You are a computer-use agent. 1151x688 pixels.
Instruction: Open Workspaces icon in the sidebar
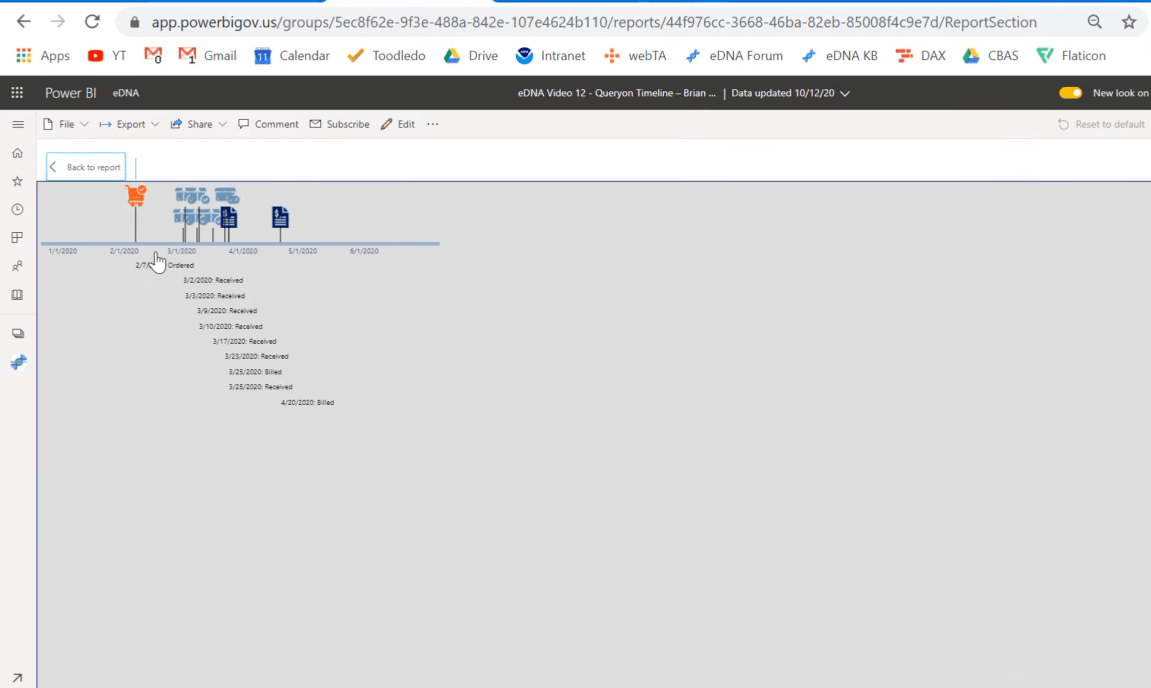(x=18, y=333)
